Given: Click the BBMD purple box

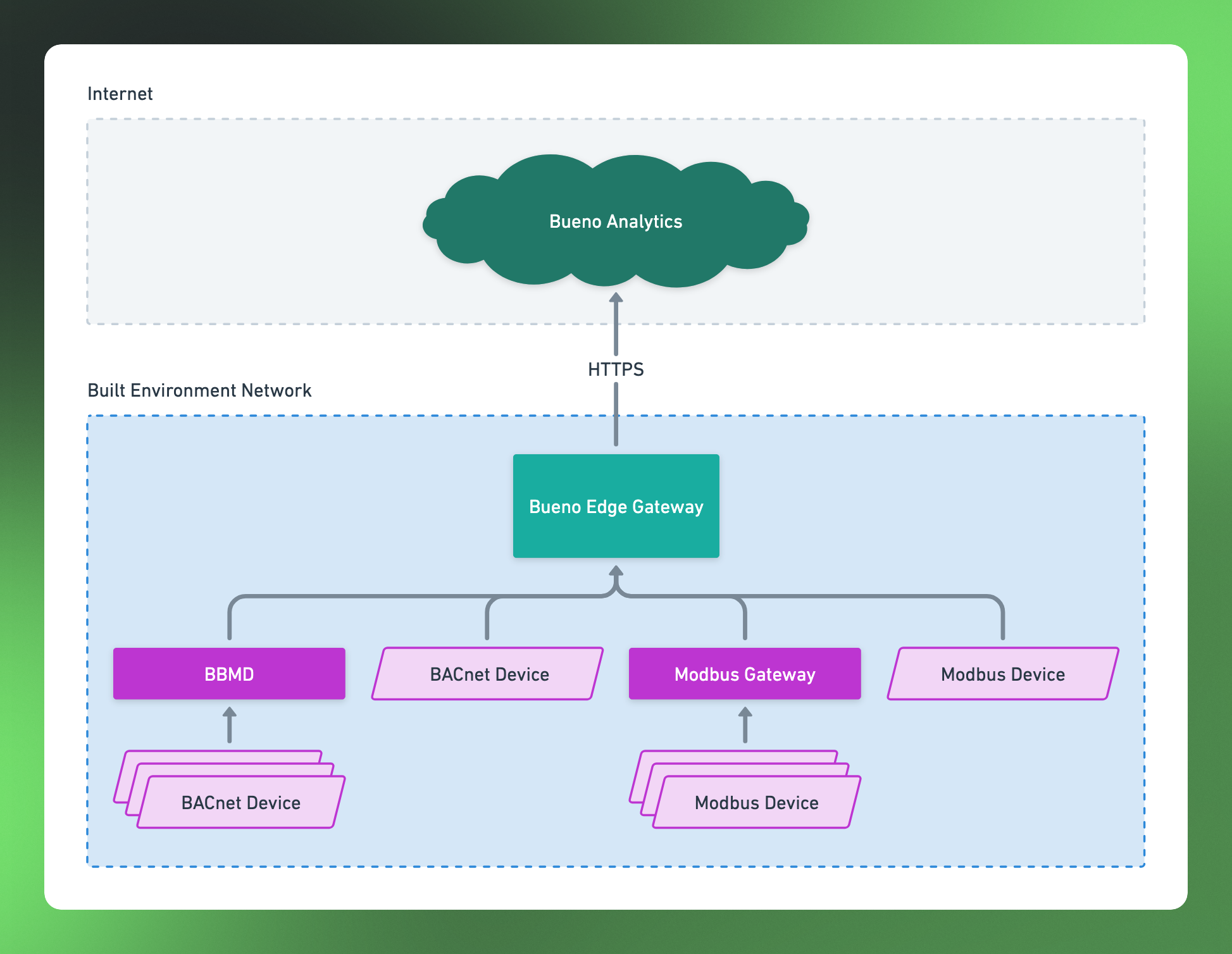Looking at the screenshot, I should 229,674.
